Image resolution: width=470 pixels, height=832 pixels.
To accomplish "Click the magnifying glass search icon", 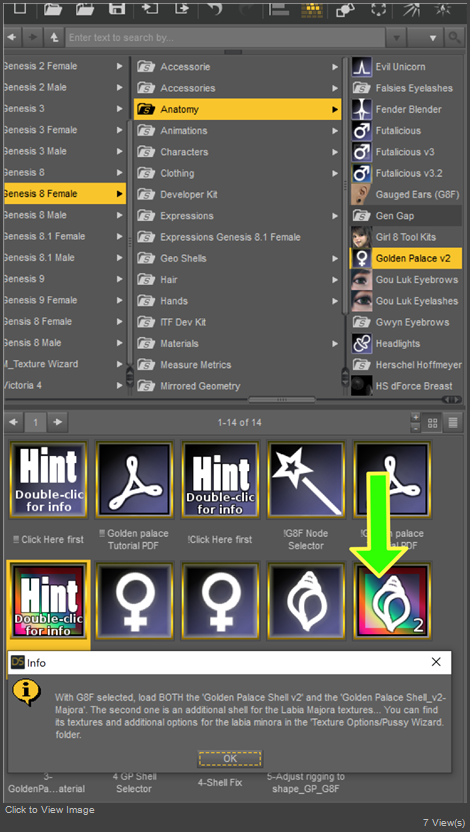I will tap(454, 37).
